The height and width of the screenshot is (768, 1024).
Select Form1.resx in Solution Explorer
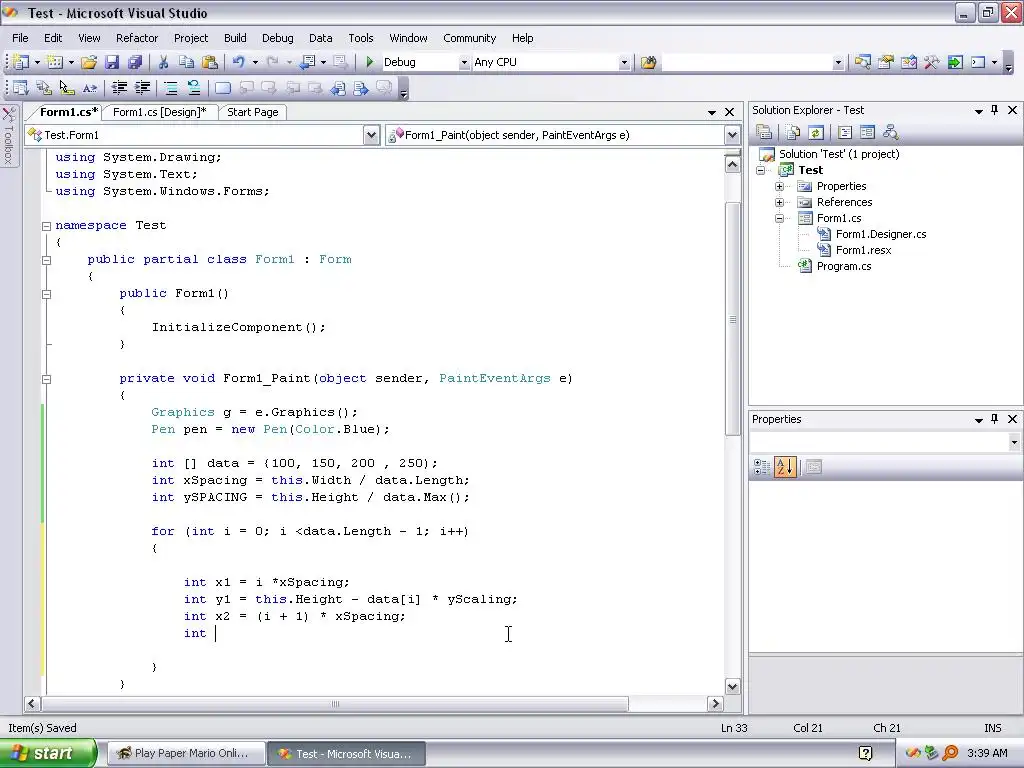coord(863,250)
